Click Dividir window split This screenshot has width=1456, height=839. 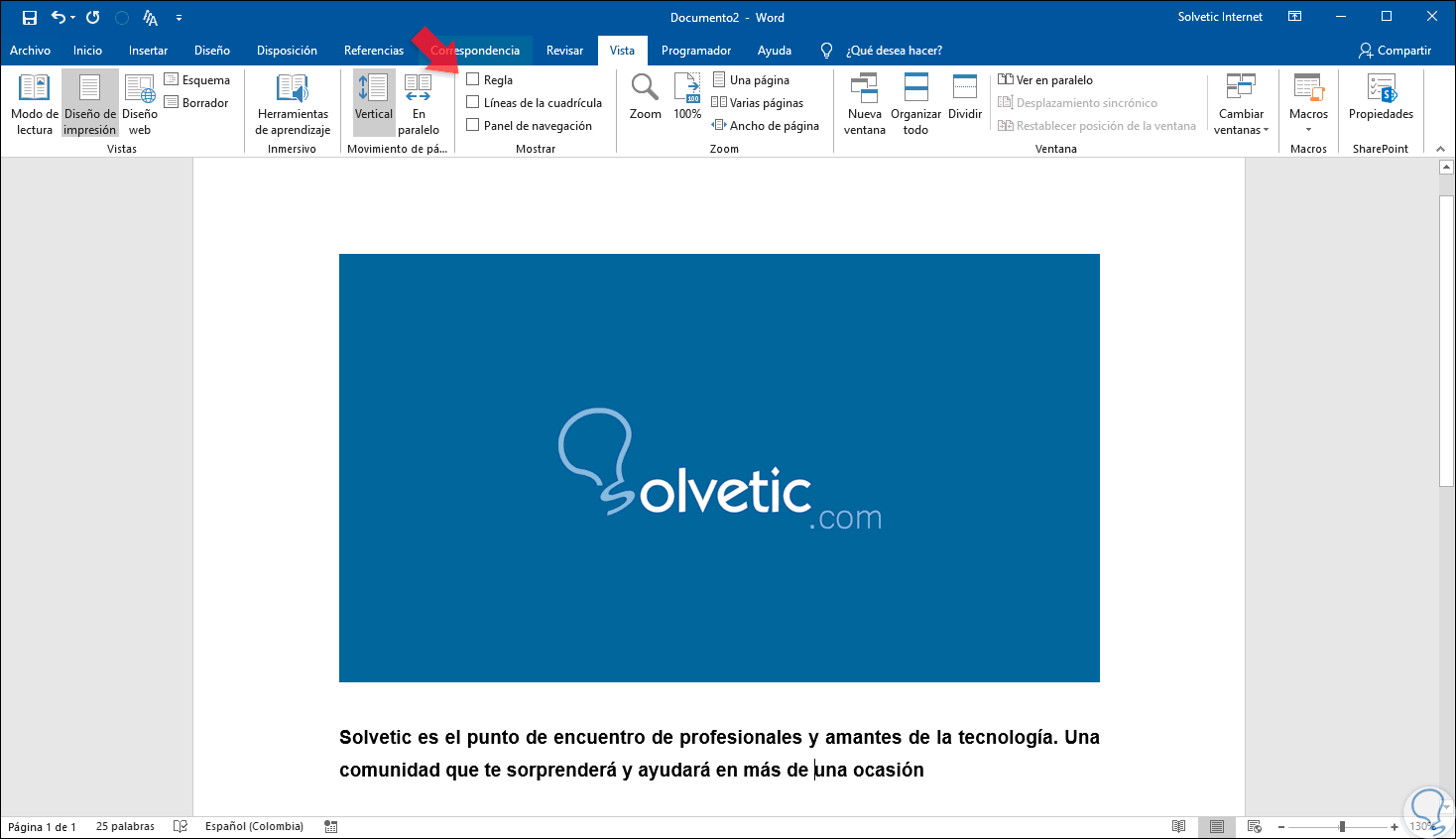[x=965, y=97]
